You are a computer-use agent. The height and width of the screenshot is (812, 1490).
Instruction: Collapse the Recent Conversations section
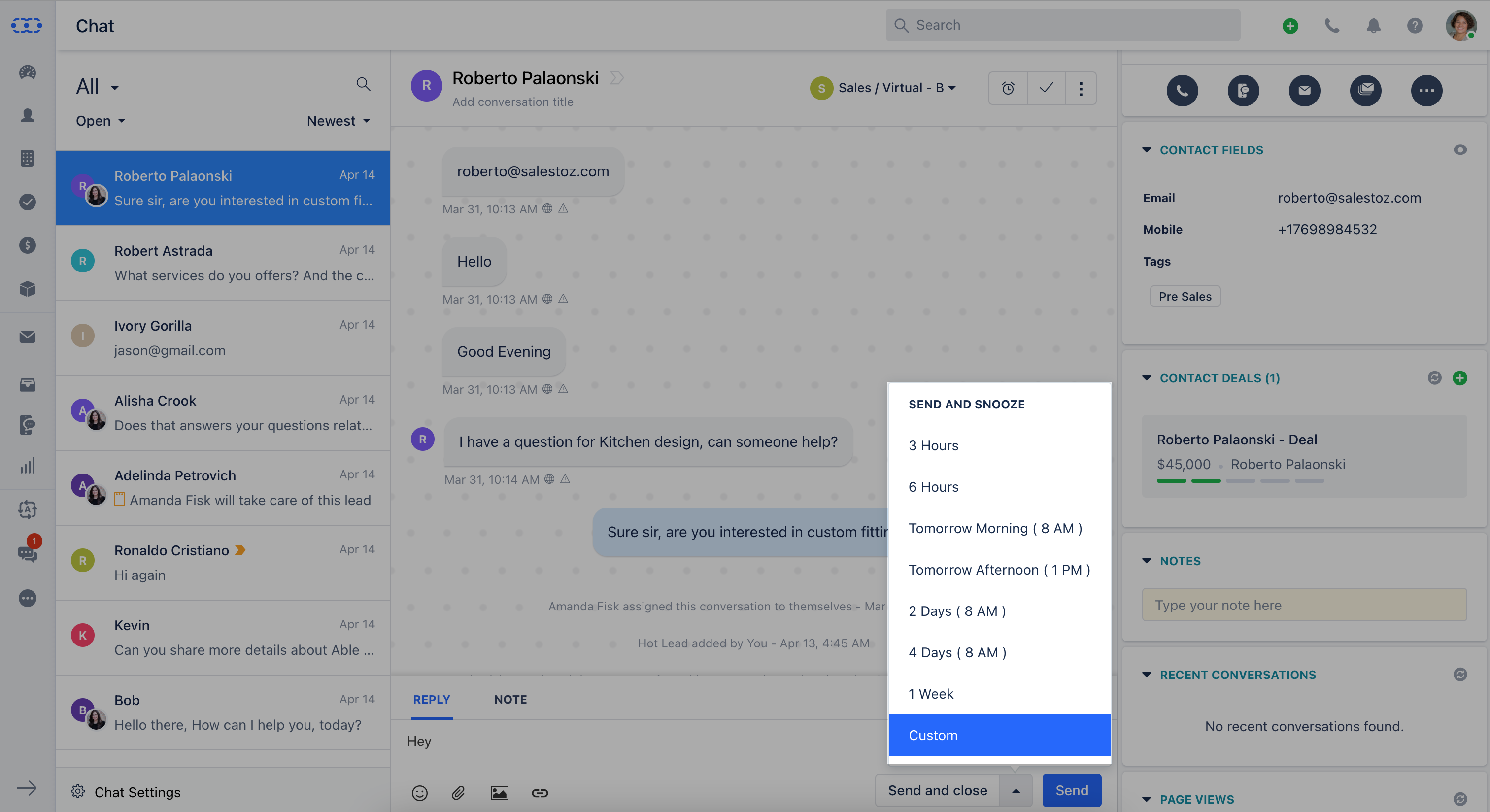coord(1147,675)
